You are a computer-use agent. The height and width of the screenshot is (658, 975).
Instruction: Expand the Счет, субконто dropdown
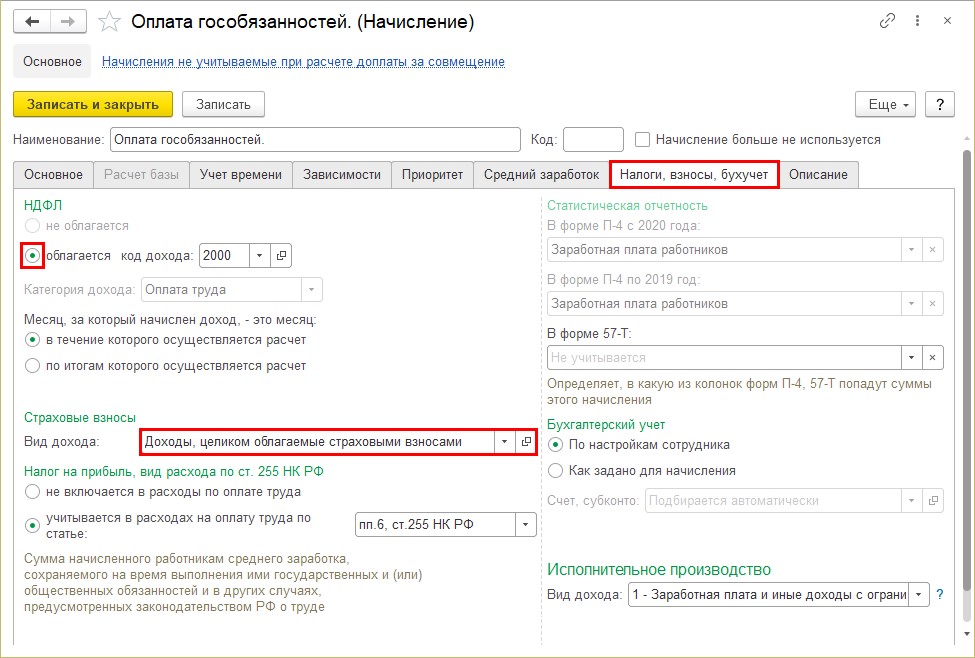tap(912, 501)
